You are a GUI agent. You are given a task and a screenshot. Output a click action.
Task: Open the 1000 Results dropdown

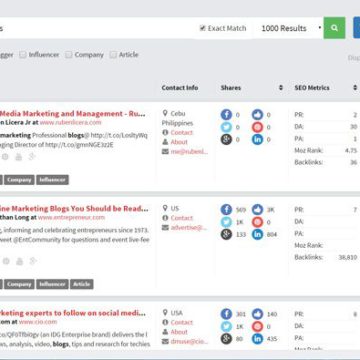(x=291, y=28)
